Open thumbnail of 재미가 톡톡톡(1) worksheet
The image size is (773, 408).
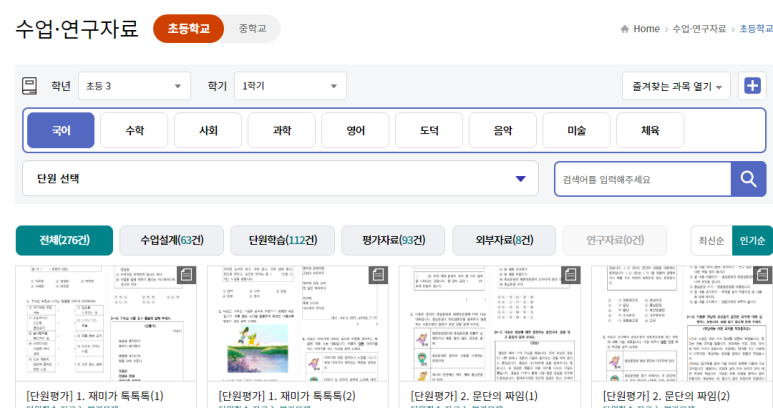click(x=106, y=323)
